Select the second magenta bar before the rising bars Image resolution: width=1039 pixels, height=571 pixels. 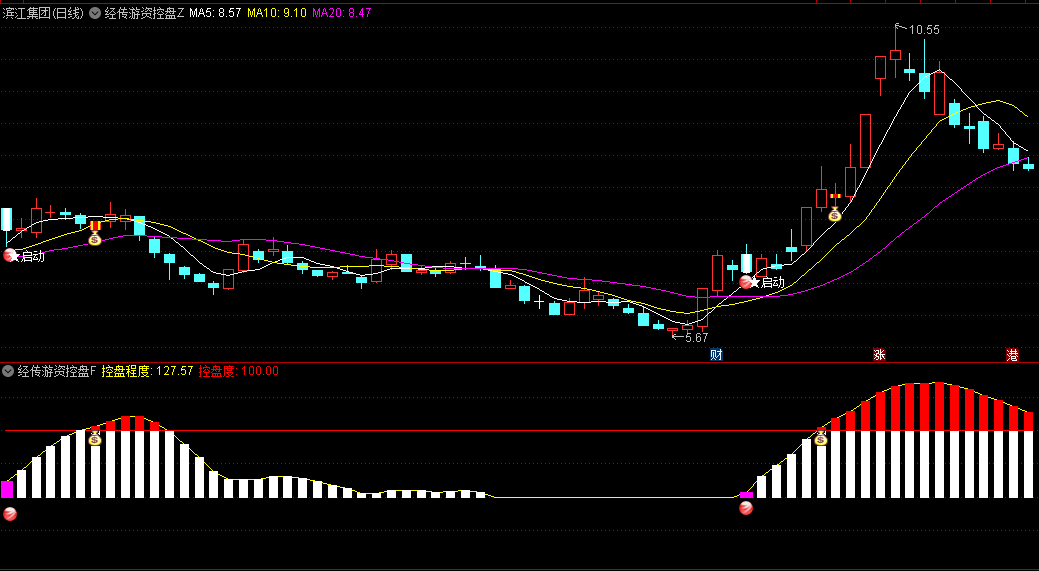click(746, 495)
